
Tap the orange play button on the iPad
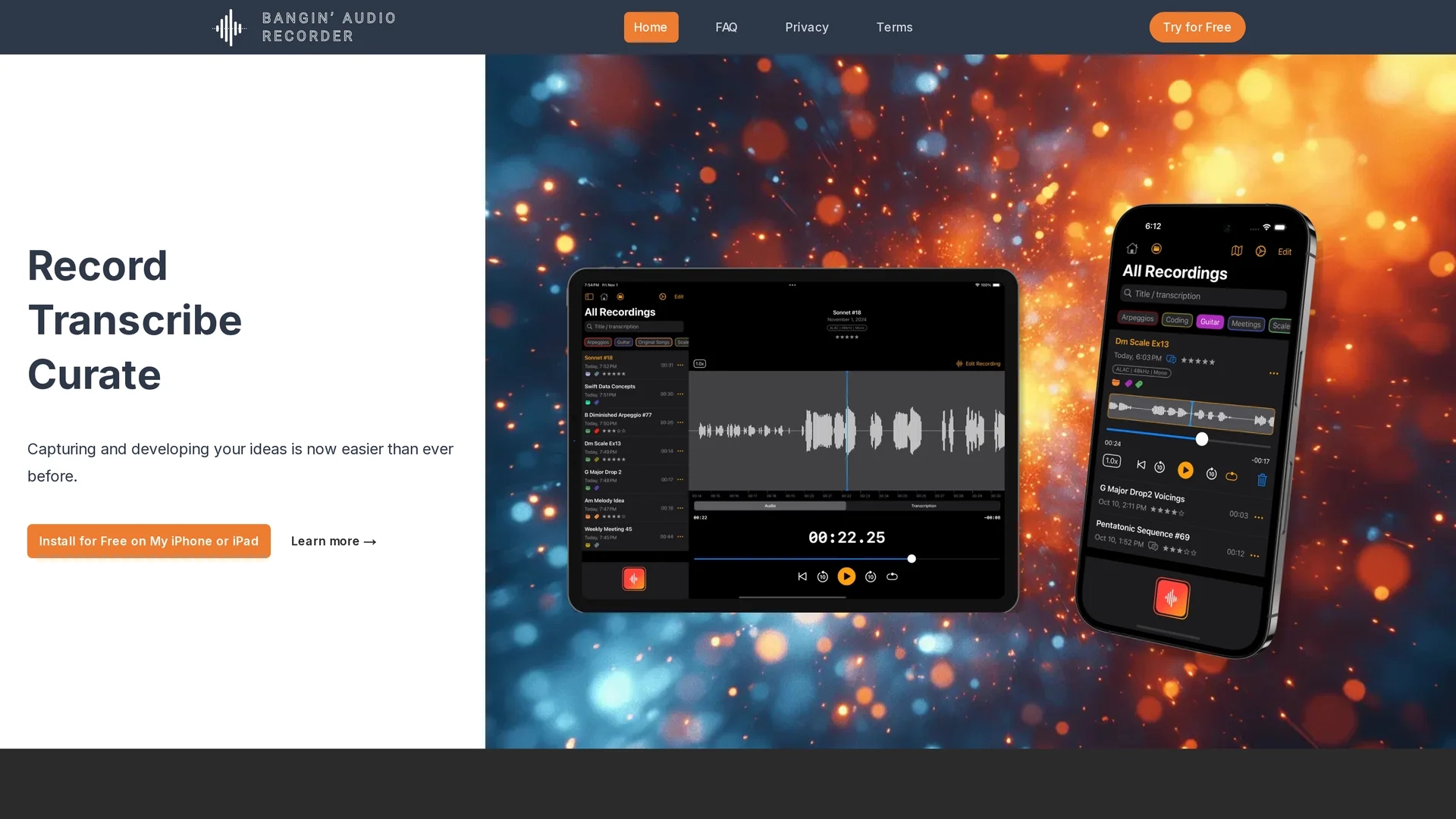tap(846, 576)
